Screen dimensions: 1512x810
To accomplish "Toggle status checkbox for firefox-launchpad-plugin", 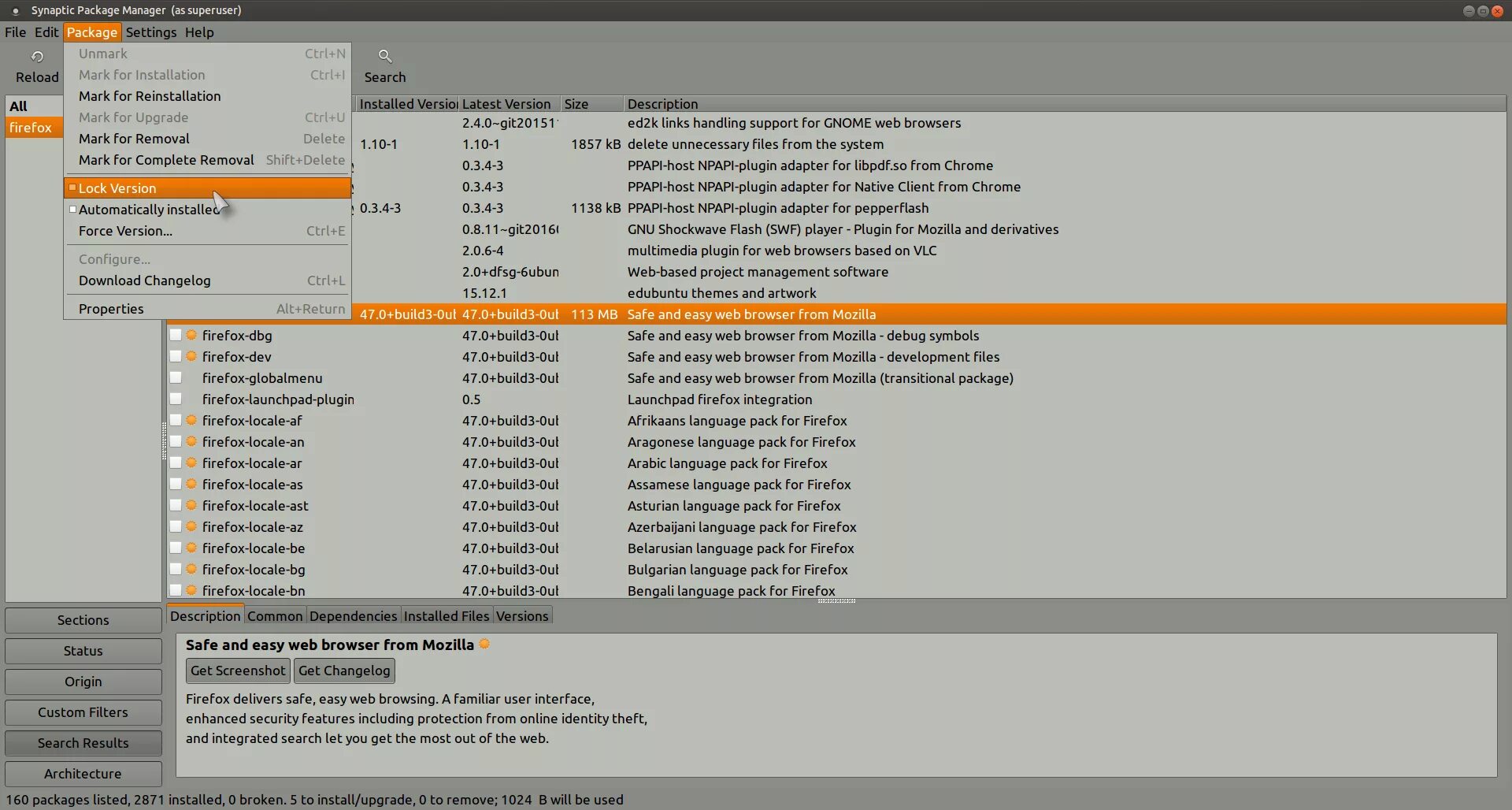I will (x=176, y=399).
